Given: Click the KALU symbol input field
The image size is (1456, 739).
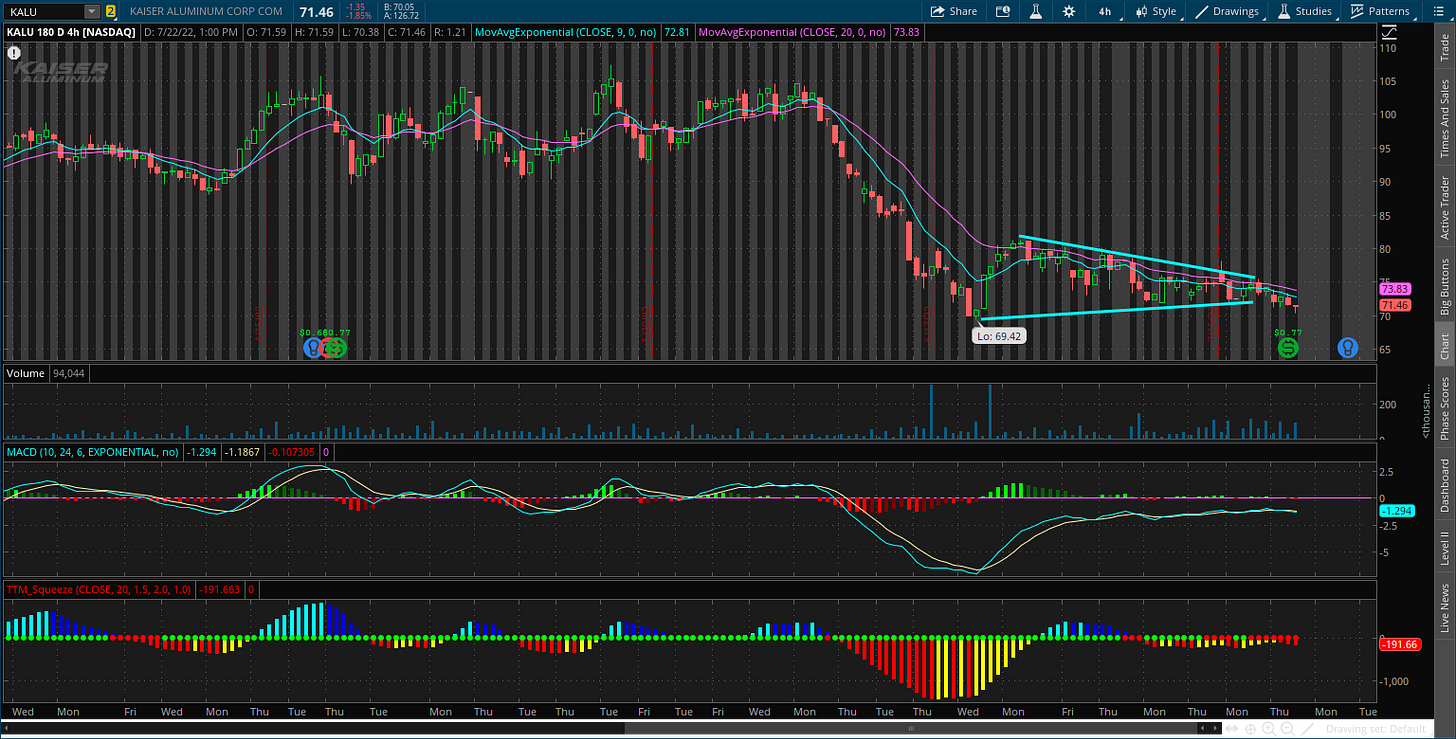Looking at the screenshot, I should (x=43, y=11).
